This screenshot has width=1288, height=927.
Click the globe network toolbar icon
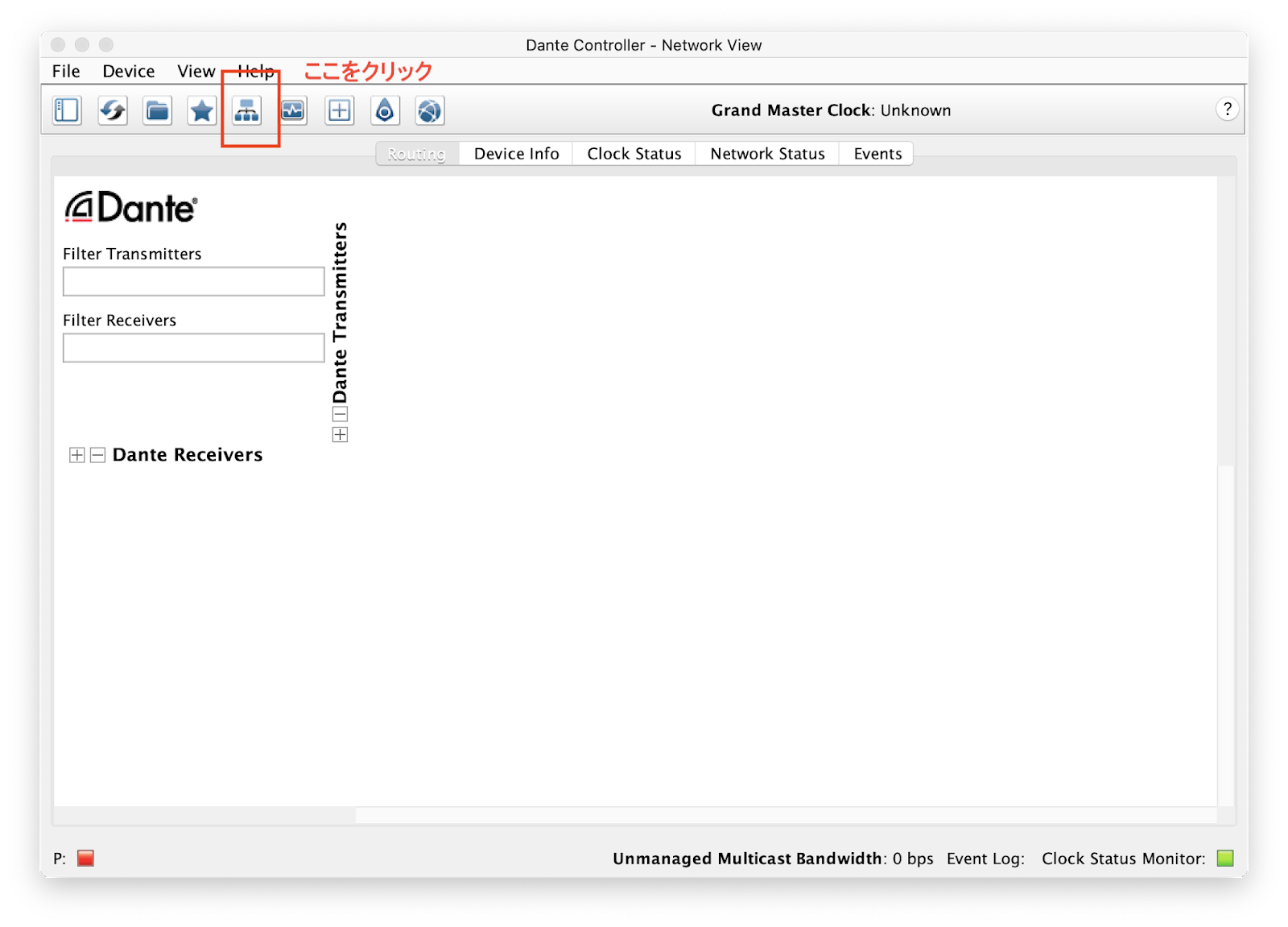point(430,110)
